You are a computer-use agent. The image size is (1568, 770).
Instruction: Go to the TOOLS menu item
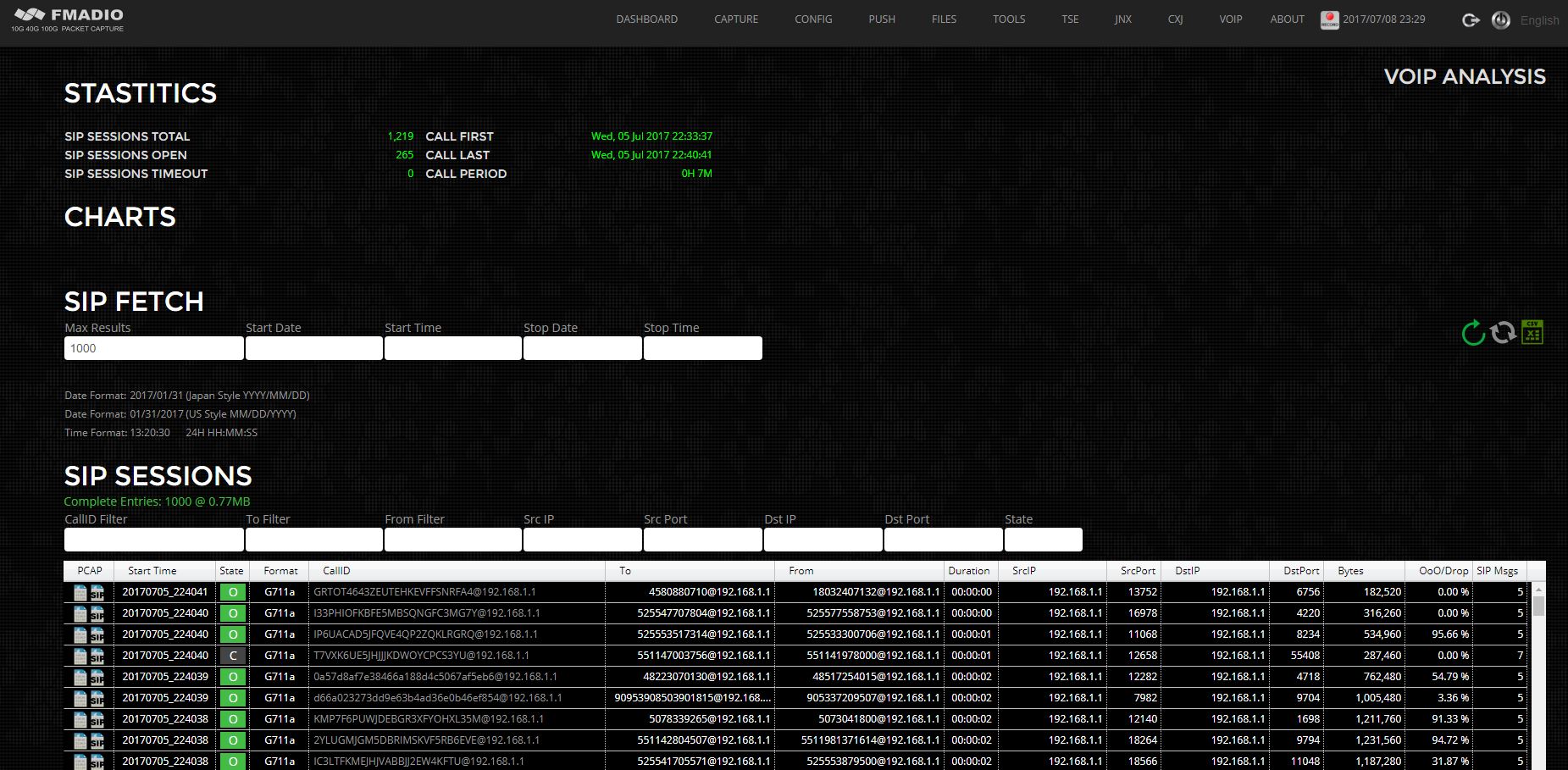click(x=1009, y=19)
